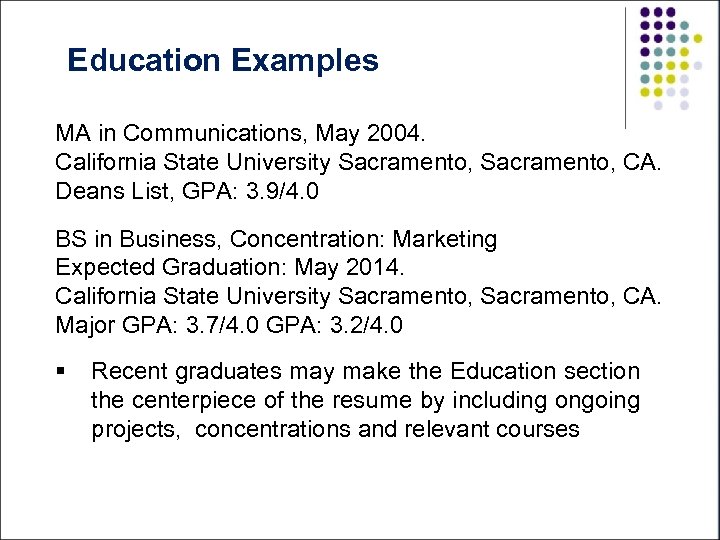This screenshot has height=540, width=720.
Task: Select the "Education Examples" slide title
Action: tap(223, 61)
